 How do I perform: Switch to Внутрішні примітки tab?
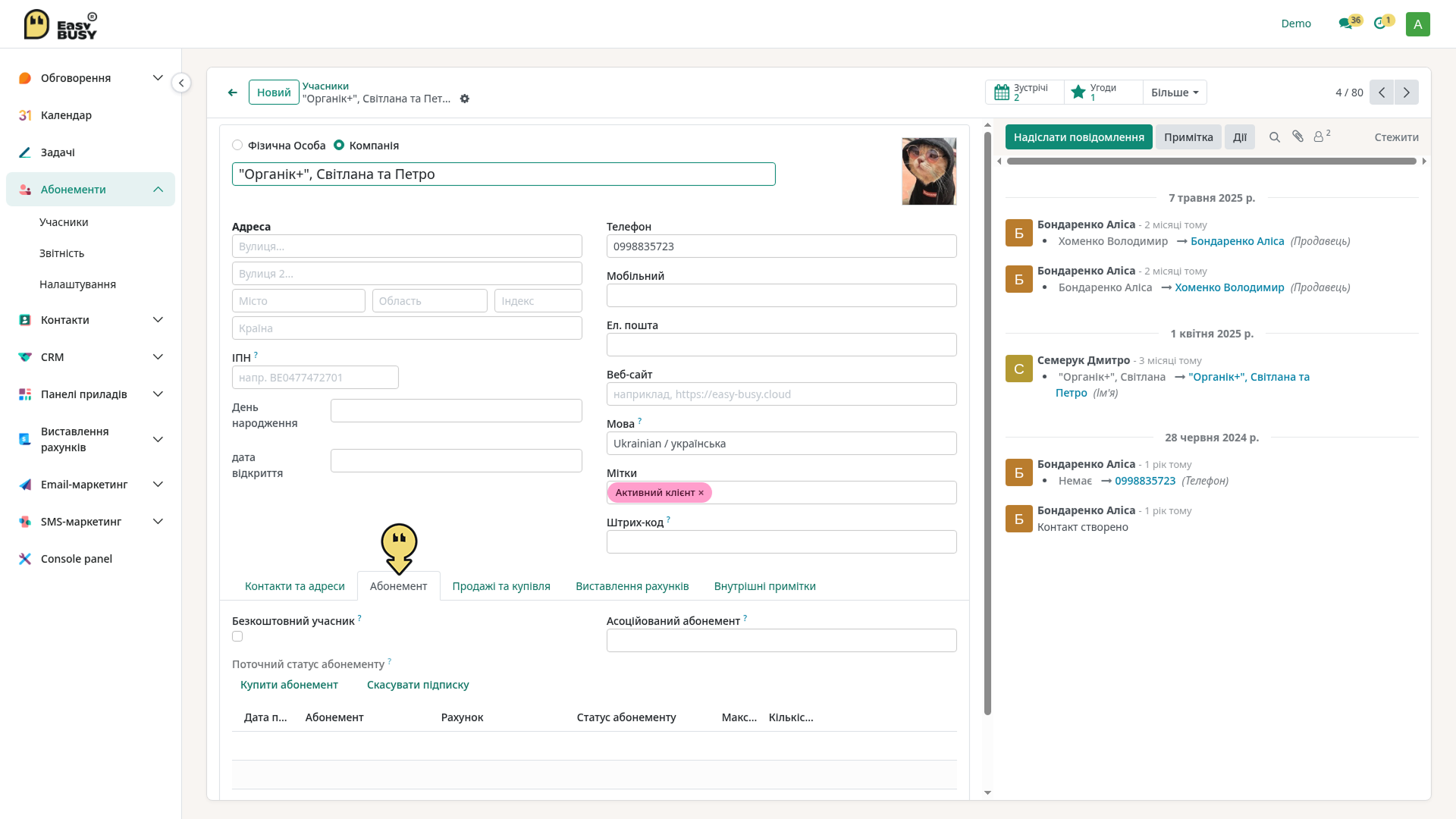pos(765,586)
